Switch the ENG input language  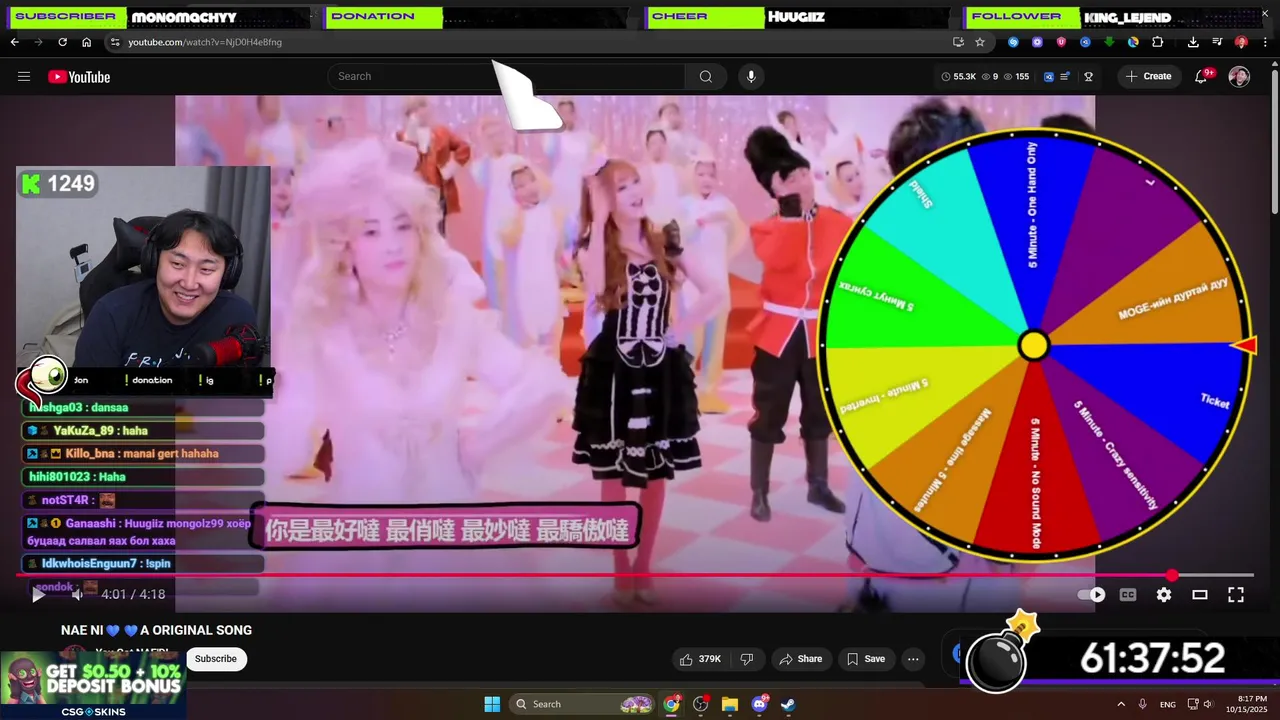click(1168, 705)
